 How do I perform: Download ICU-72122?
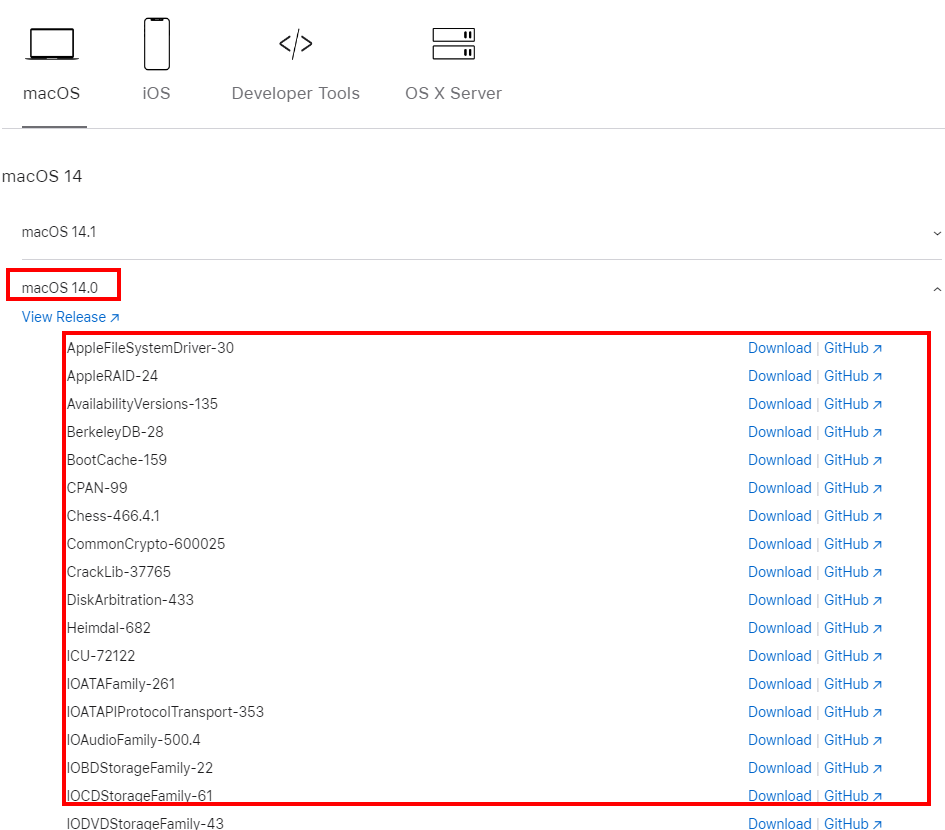pos(780,656)
